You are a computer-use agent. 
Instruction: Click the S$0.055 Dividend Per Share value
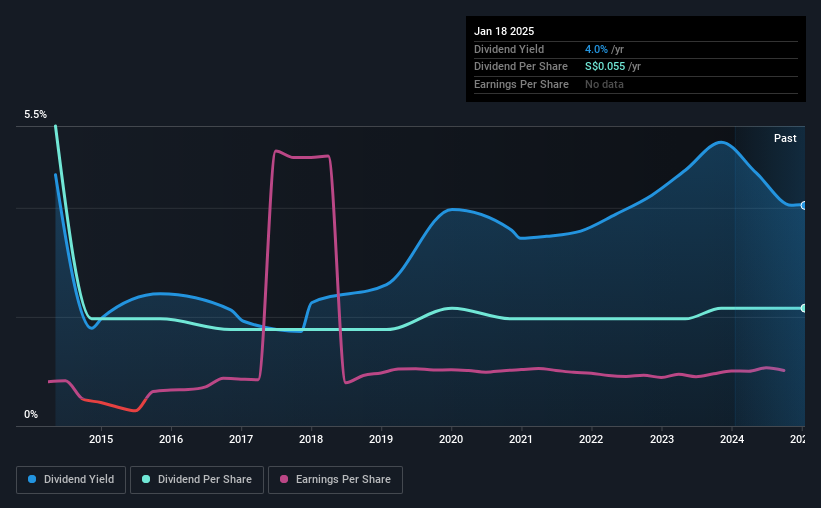(x=605, y=67)
